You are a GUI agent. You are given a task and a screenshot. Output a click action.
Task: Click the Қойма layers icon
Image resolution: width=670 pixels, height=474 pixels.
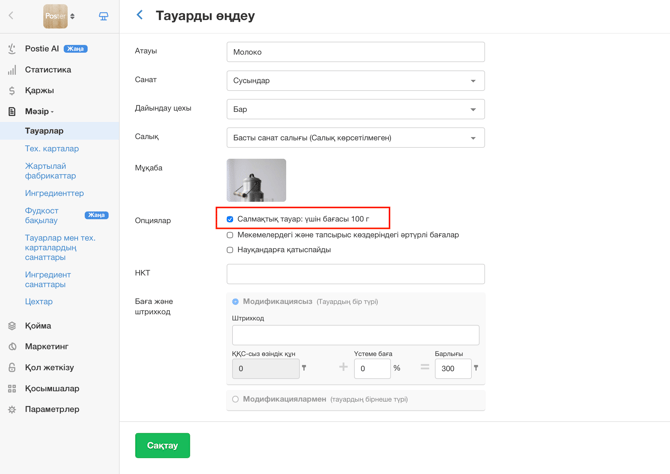[x=12, y=326]
